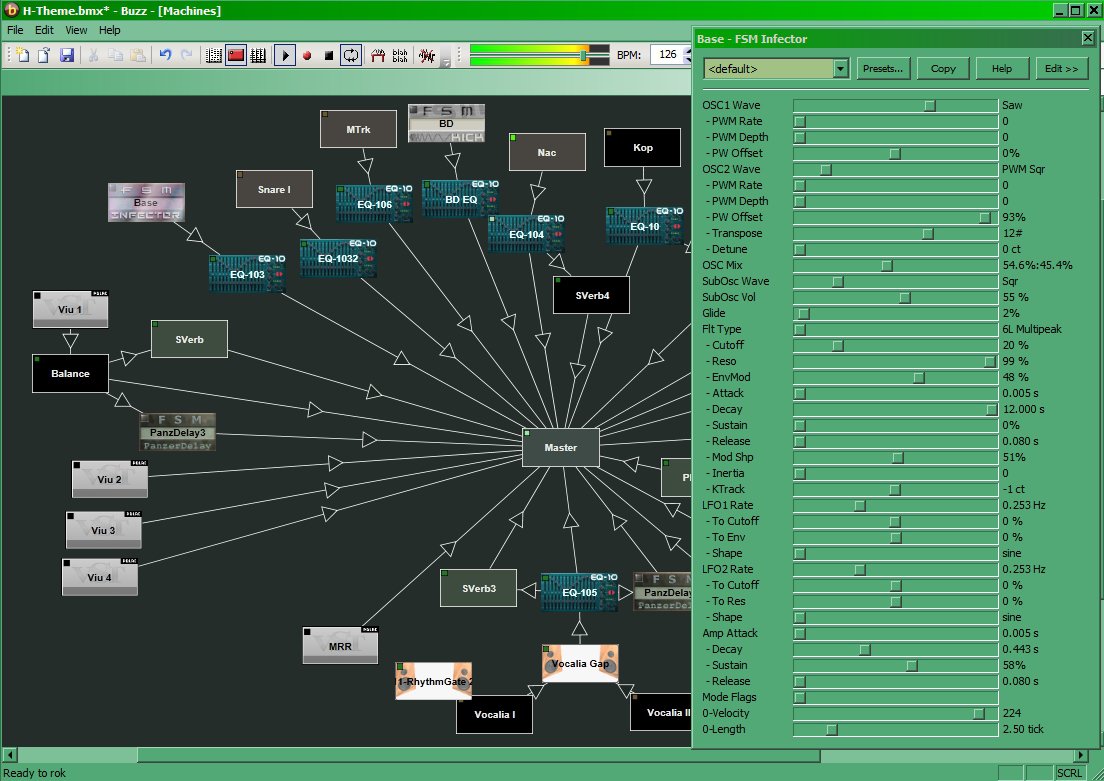Click the toolbar overflow chevron

(446, 62)
